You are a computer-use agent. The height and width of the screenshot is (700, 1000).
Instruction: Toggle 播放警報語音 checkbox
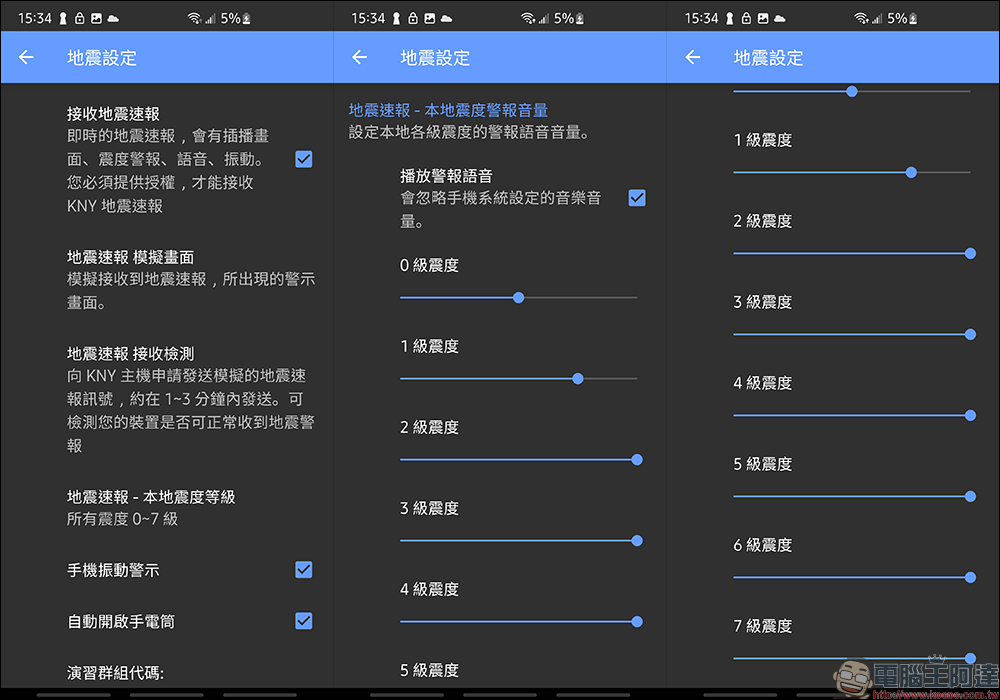tap(637, 198)
